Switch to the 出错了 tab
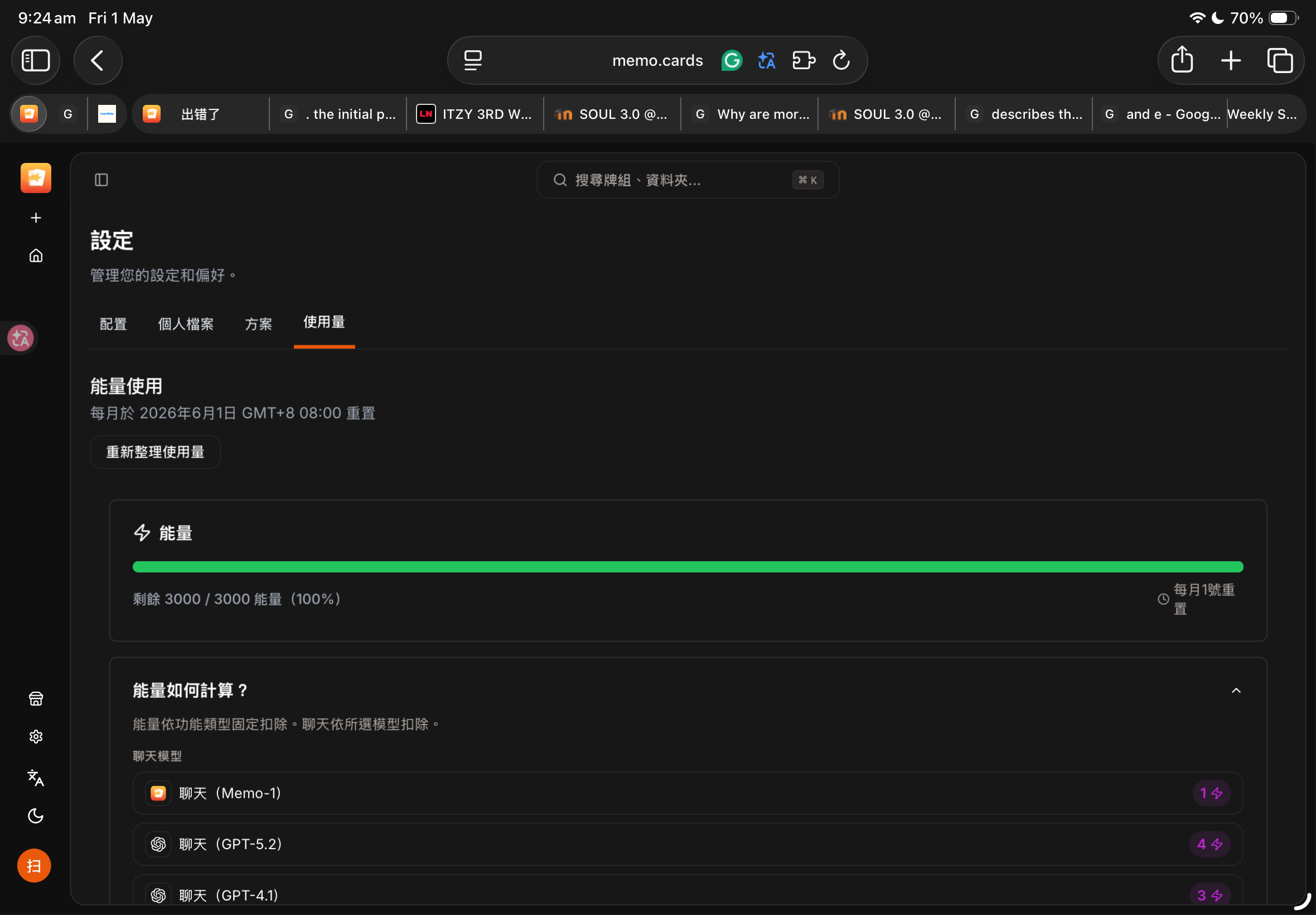 (x=201, y=113)
